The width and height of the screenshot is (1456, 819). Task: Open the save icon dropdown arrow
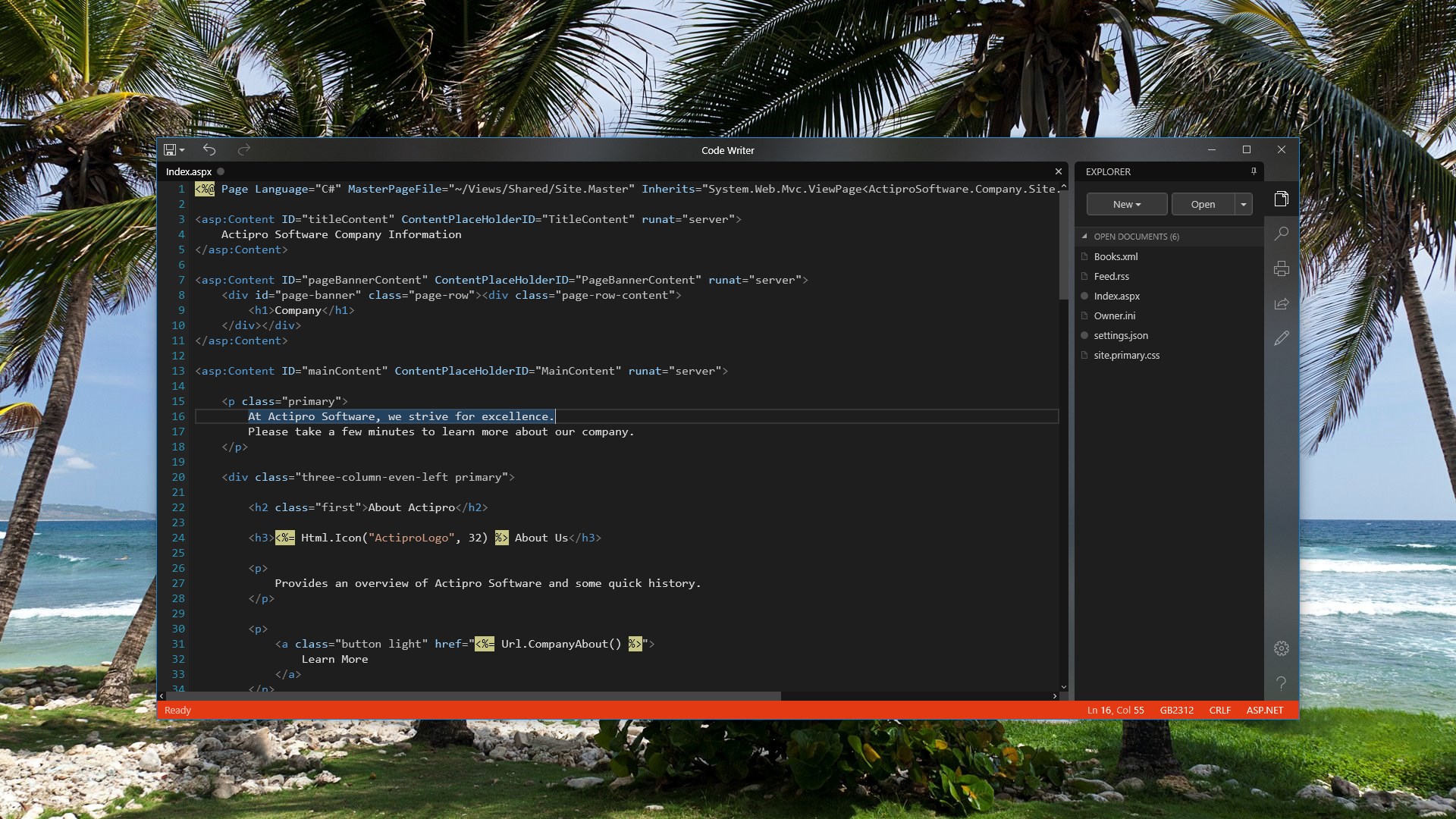(182, 150)
